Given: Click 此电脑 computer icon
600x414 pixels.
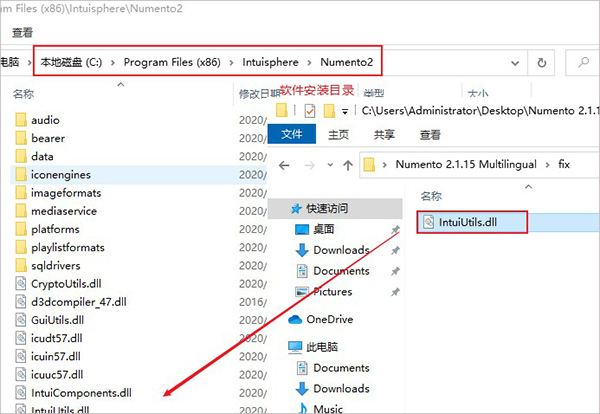Looking at the screenshot, I should click(295, 347).
